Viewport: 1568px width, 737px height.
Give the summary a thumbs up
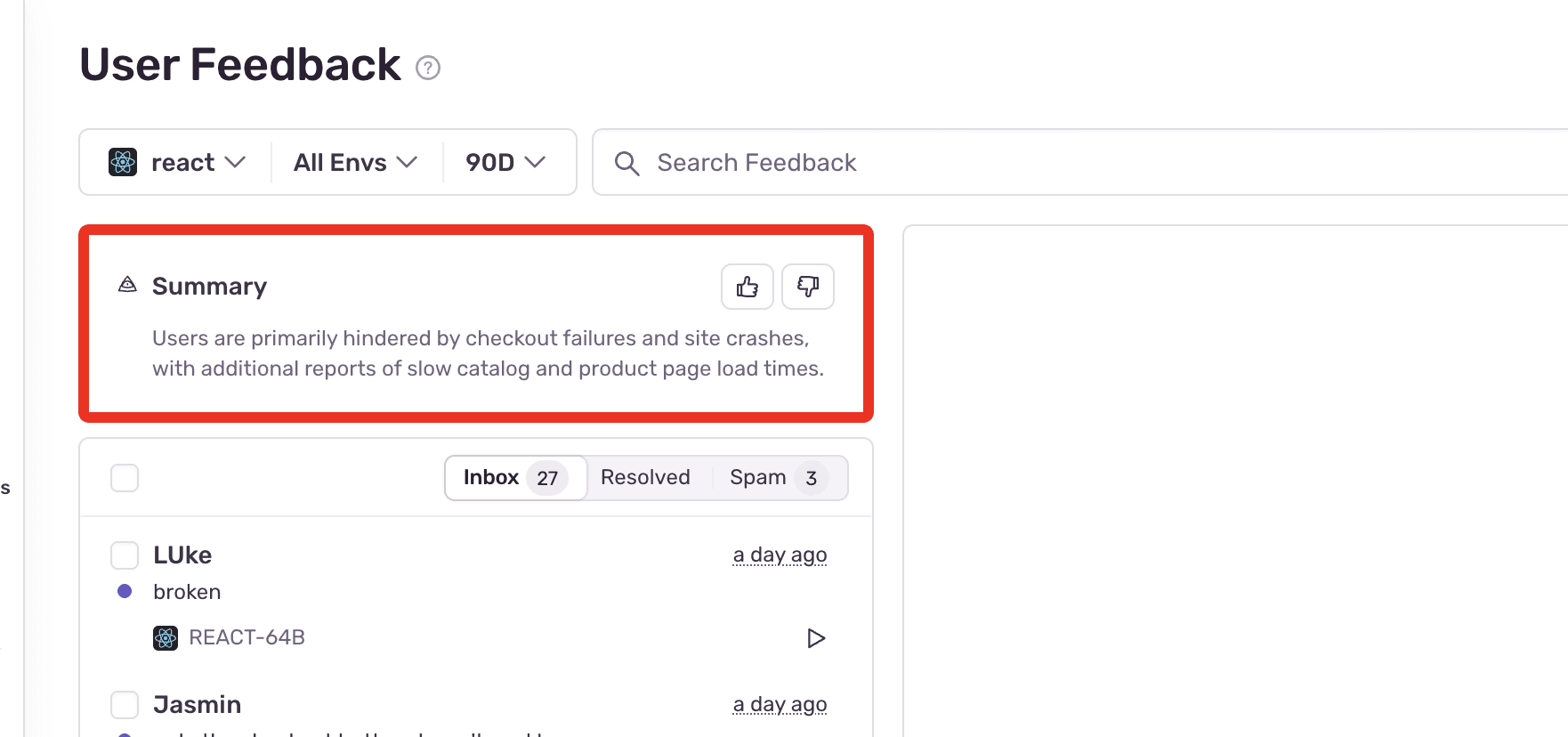coord(746,287)
